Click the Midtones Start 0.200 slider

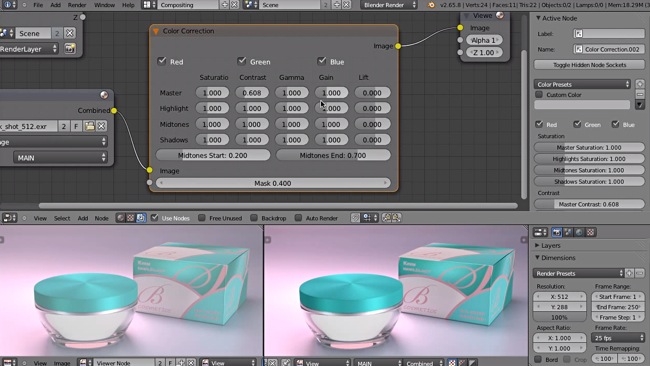tap(213, 155)
